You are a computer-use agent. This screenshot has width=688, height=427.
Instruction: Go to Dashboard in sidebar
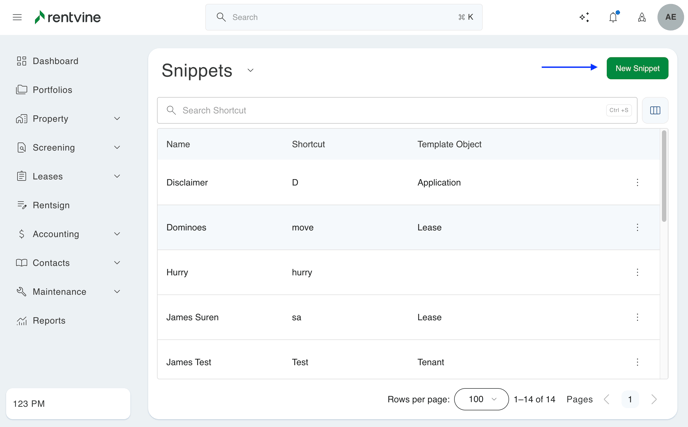coord(55,61)
